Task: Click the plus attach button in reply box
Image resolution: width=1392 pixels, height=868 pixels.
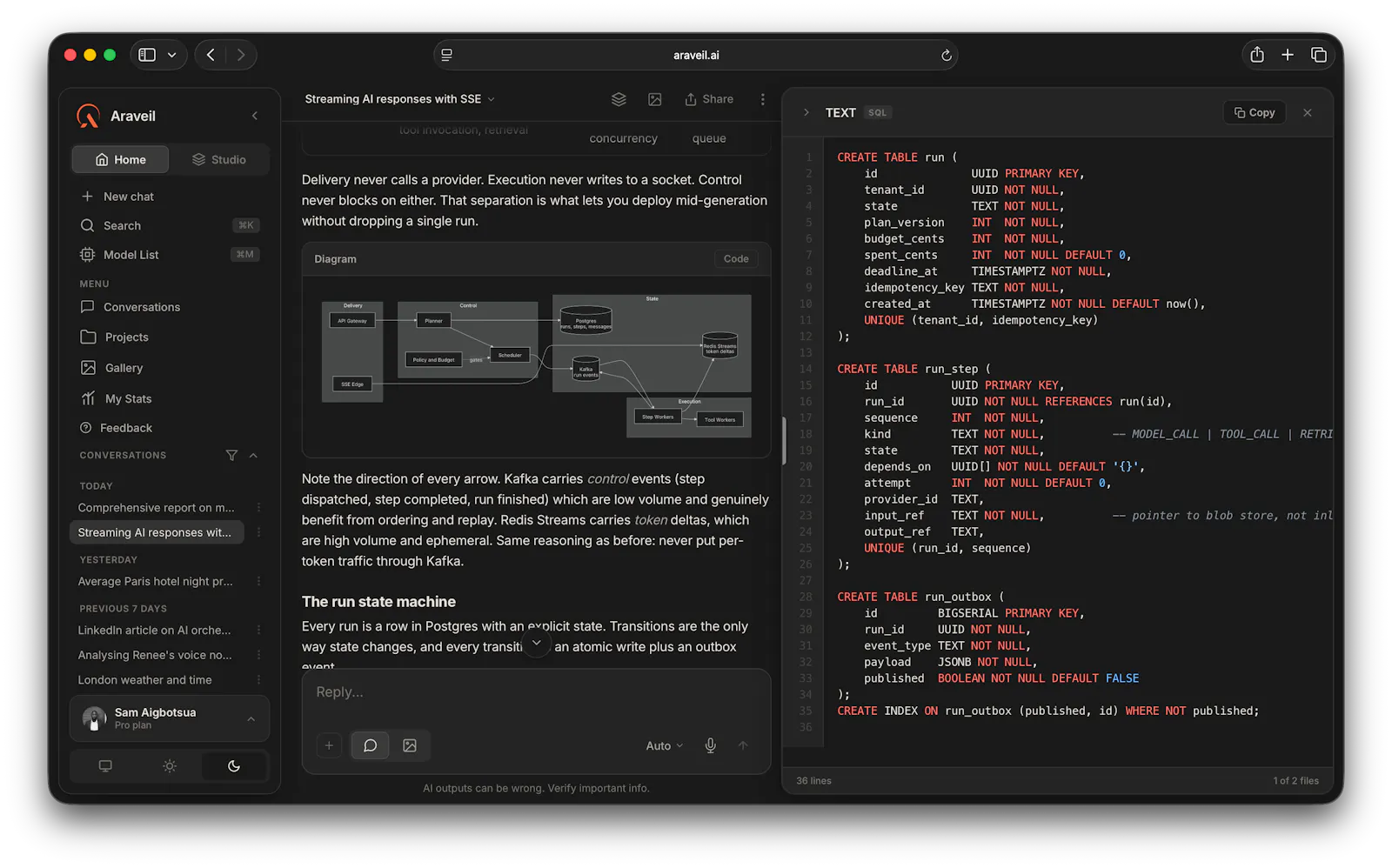Action: 329,745
